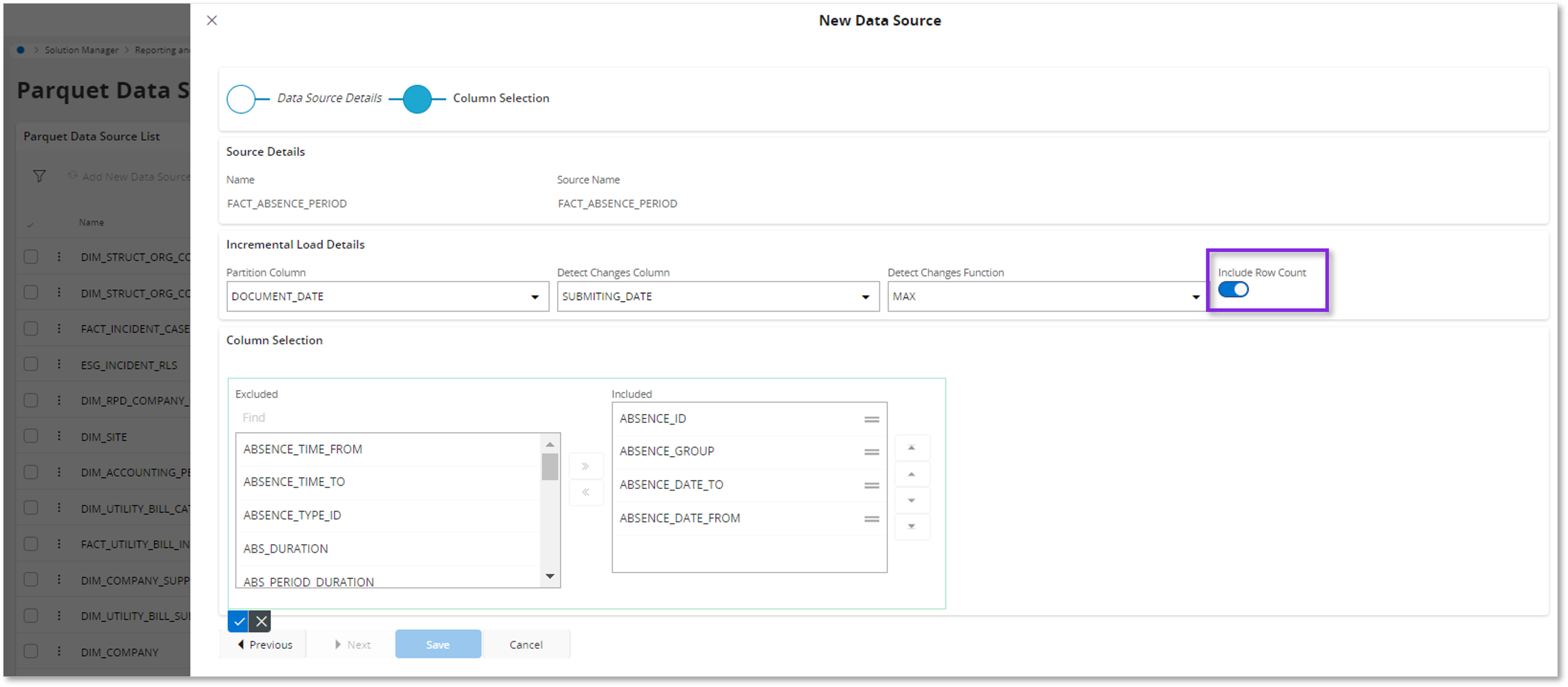This screenshot has height=687, width=1568.
Task: Click Excluded list scroll-down arrow
Action: tap(550, 576)
